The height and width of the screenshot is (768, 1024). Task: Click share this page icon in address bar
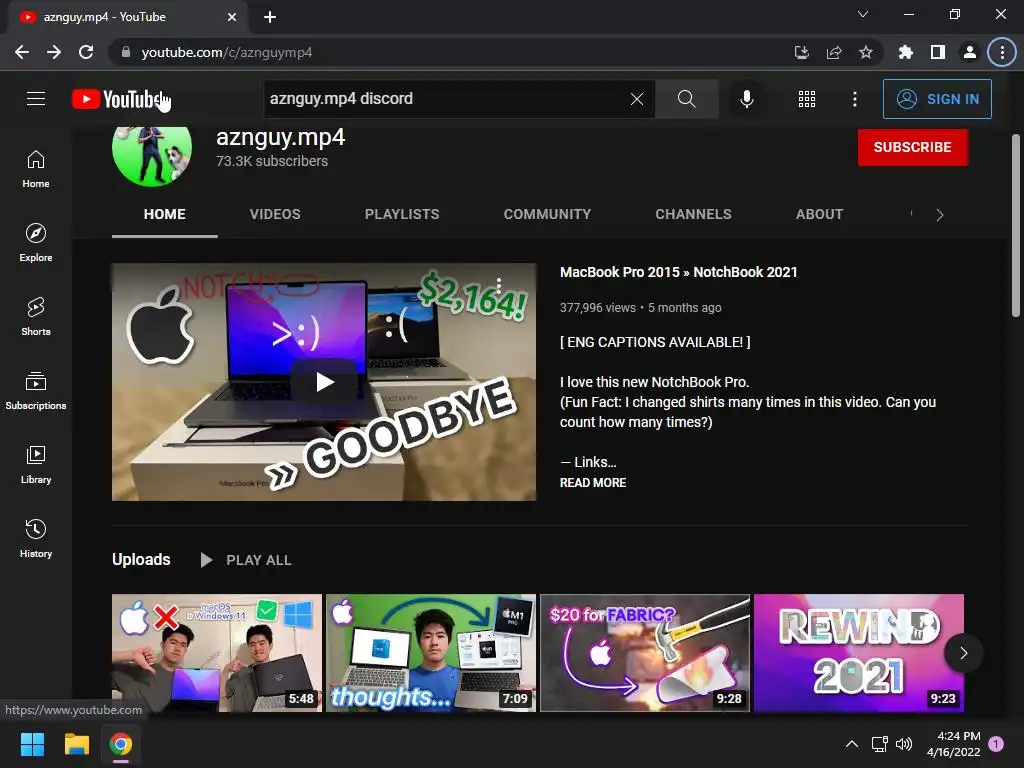click(833, 52)
